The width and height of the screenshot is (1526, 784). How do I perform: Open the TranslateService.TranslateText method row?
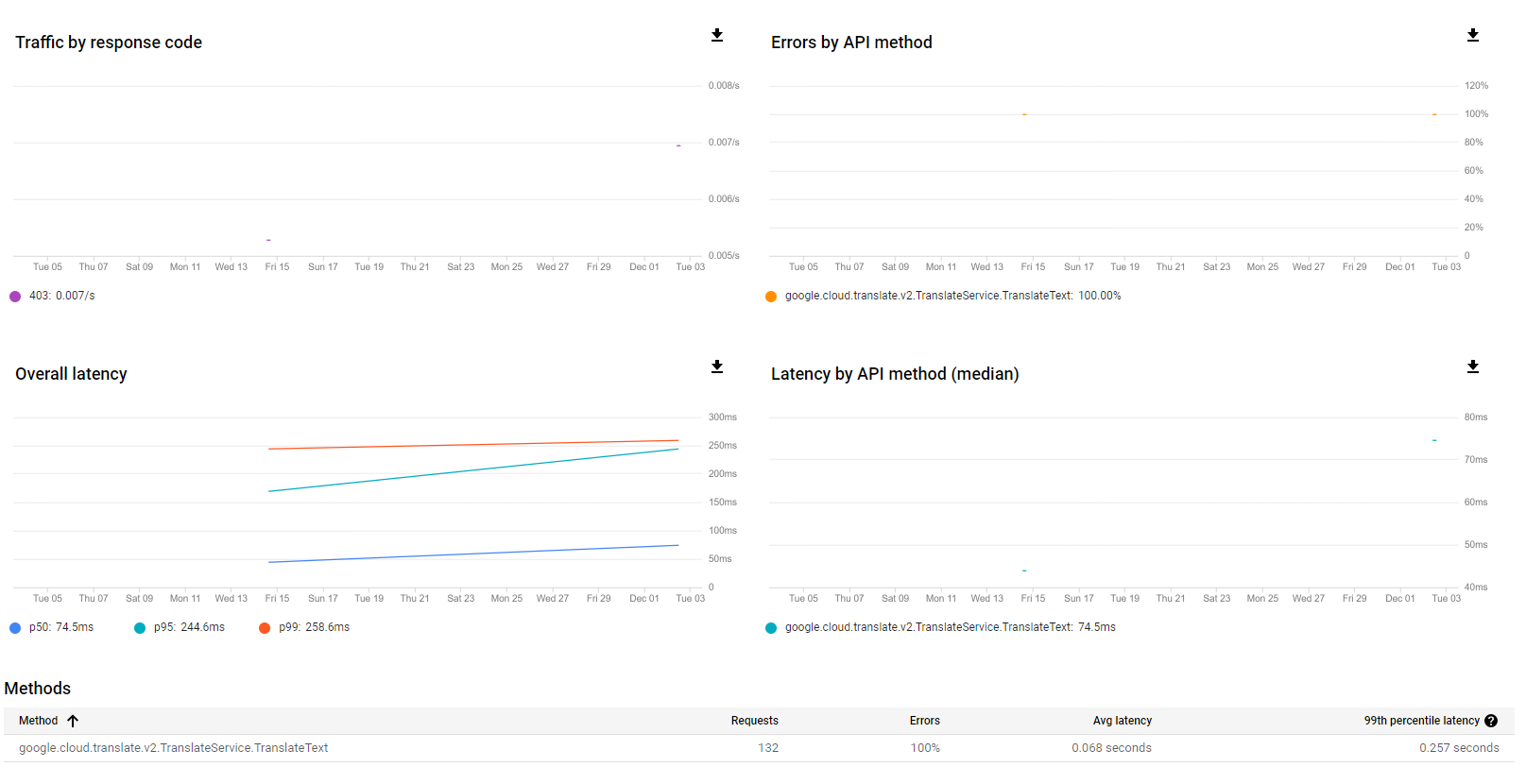(174, 748)
